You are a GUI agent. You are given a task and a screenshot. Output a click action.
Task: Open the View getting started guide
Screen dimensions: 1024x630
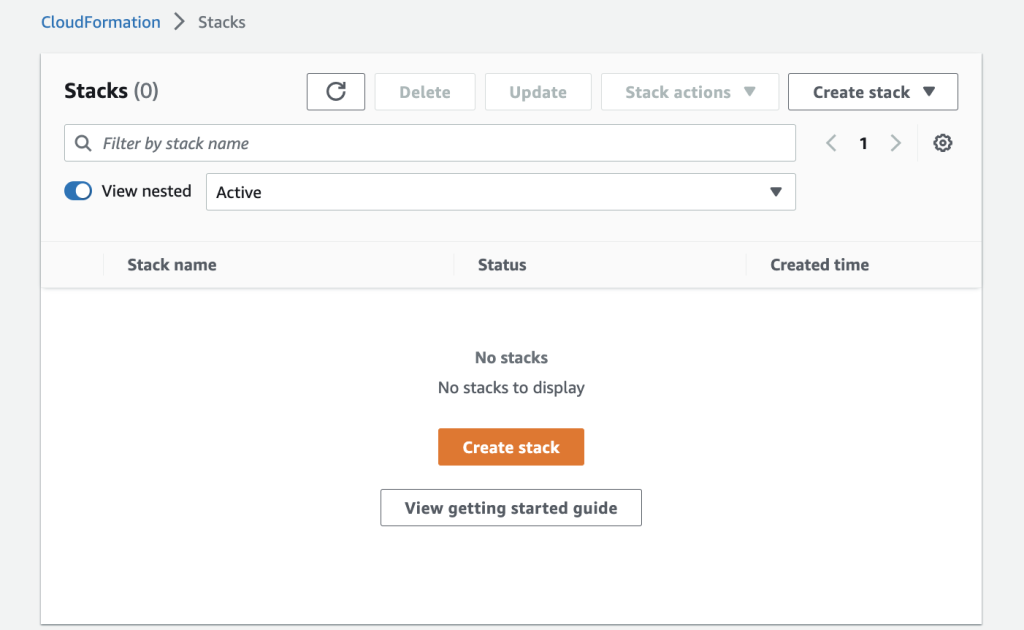click(510, 507)
